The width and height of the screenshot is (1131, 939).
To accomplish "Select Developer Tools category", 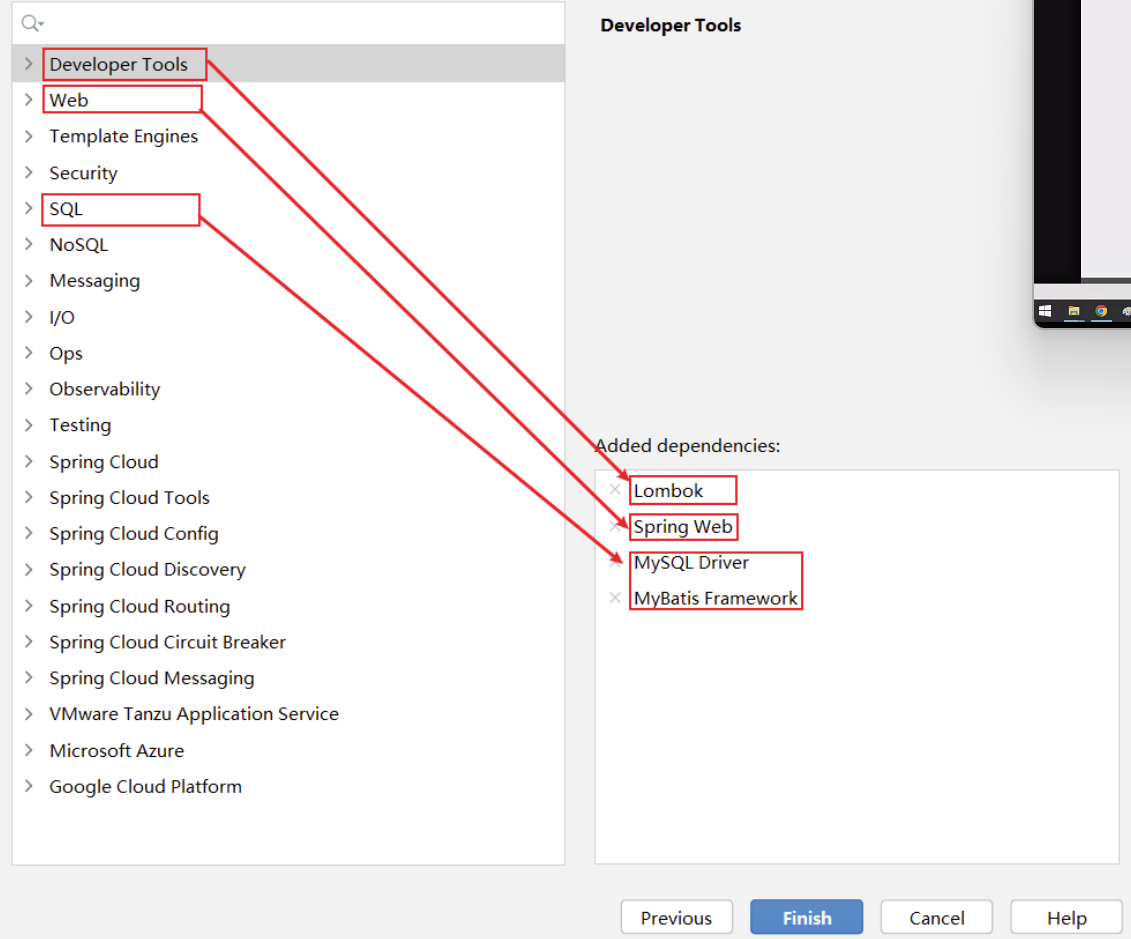I will [118, 64].
